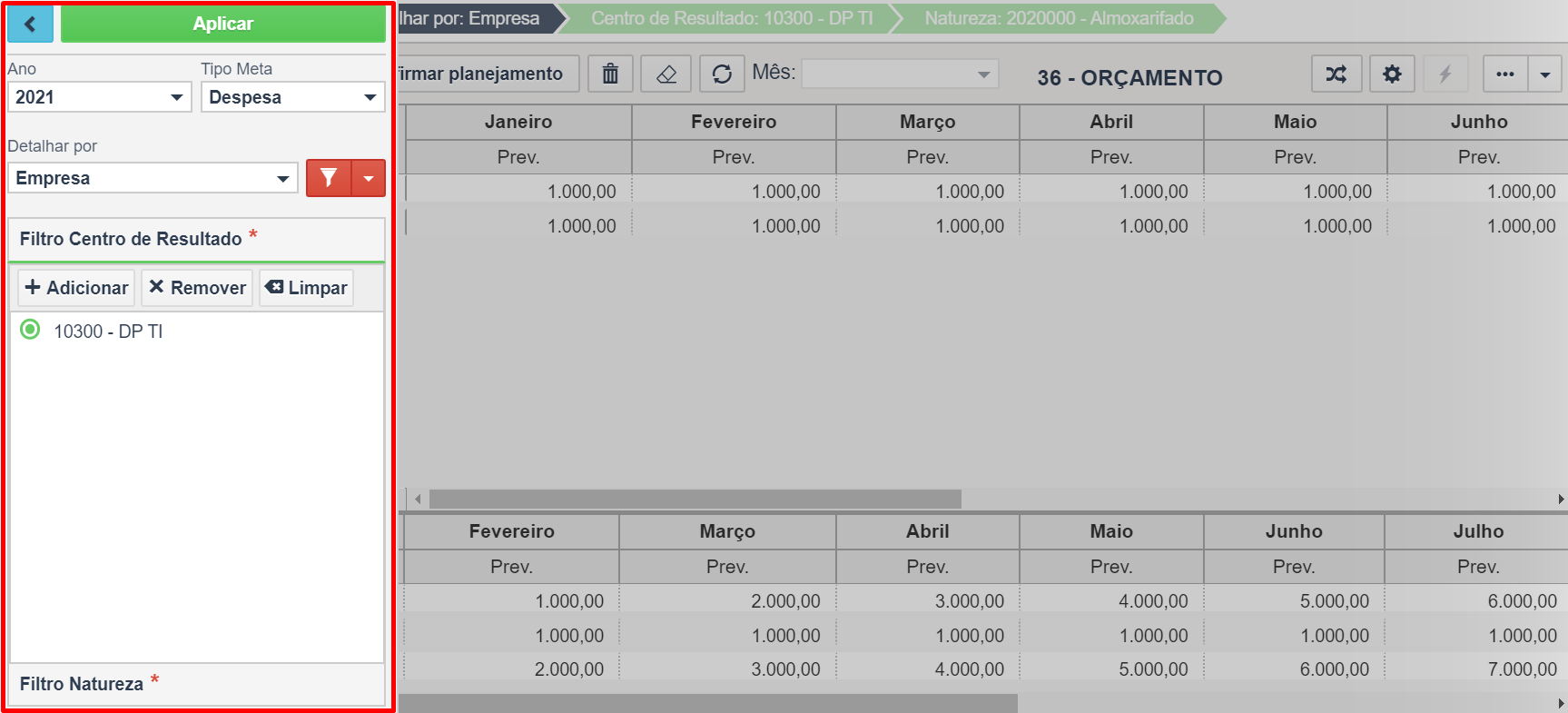Click the lightning bolt icon
The width and height of the screenshot is (1568, 713).
click(1445, 74)
